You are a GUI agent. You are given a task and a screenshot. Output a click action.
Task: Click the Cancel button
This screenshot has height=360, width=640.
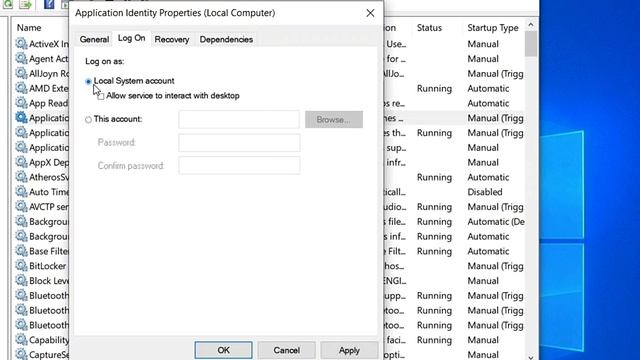pos(287,350)
